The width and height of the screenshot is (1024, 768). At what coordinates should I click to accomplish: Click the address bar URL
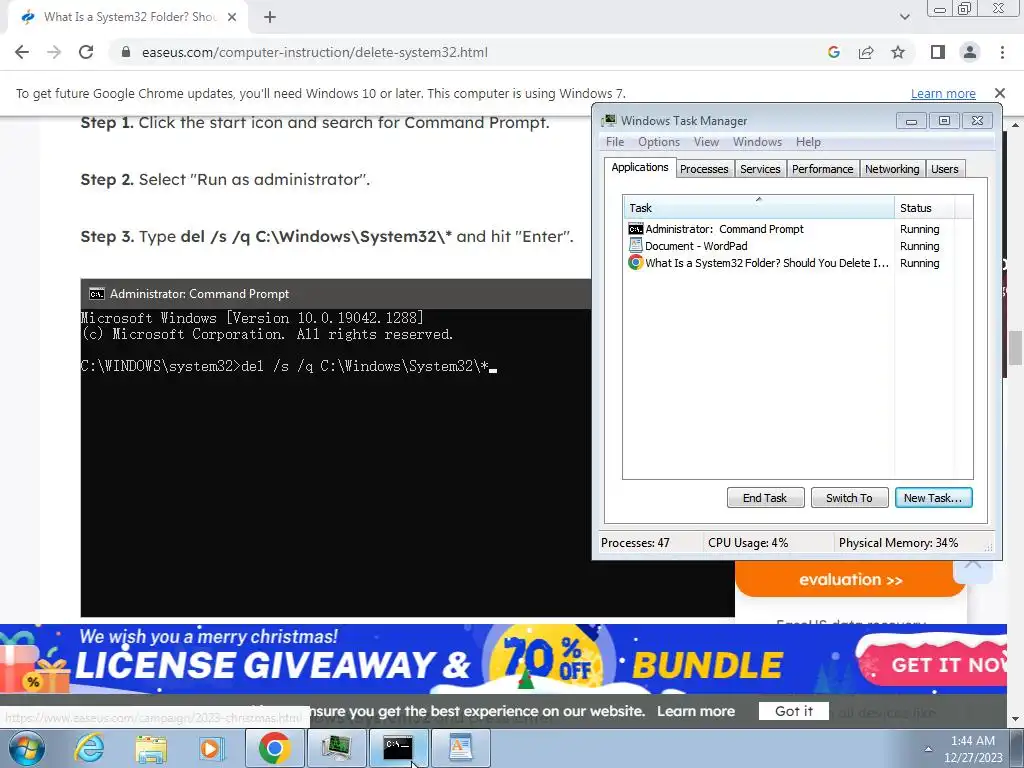pos(315,52)
